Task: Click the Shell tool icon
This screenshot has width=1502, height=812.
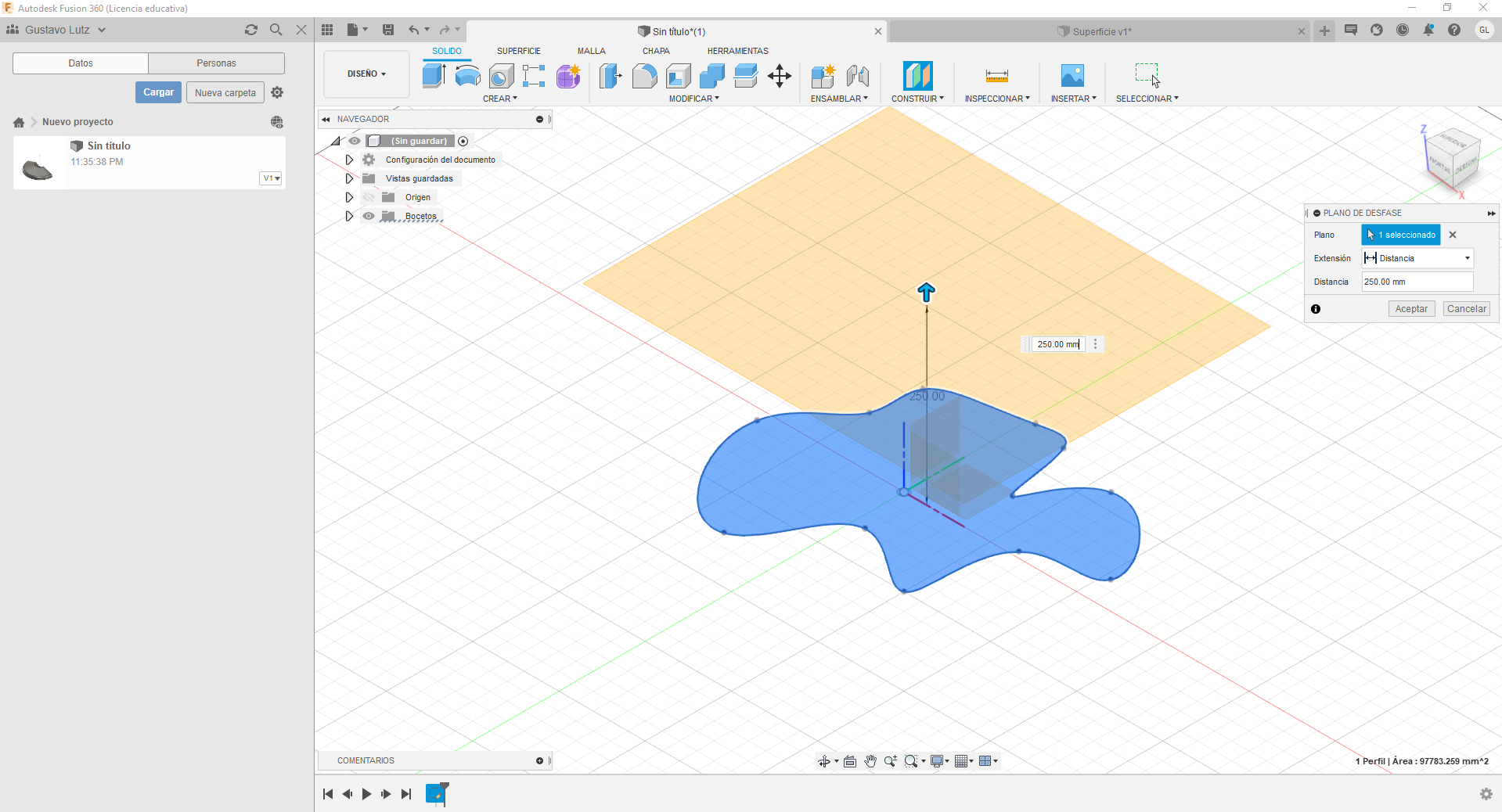Action: tap(679, 76)
